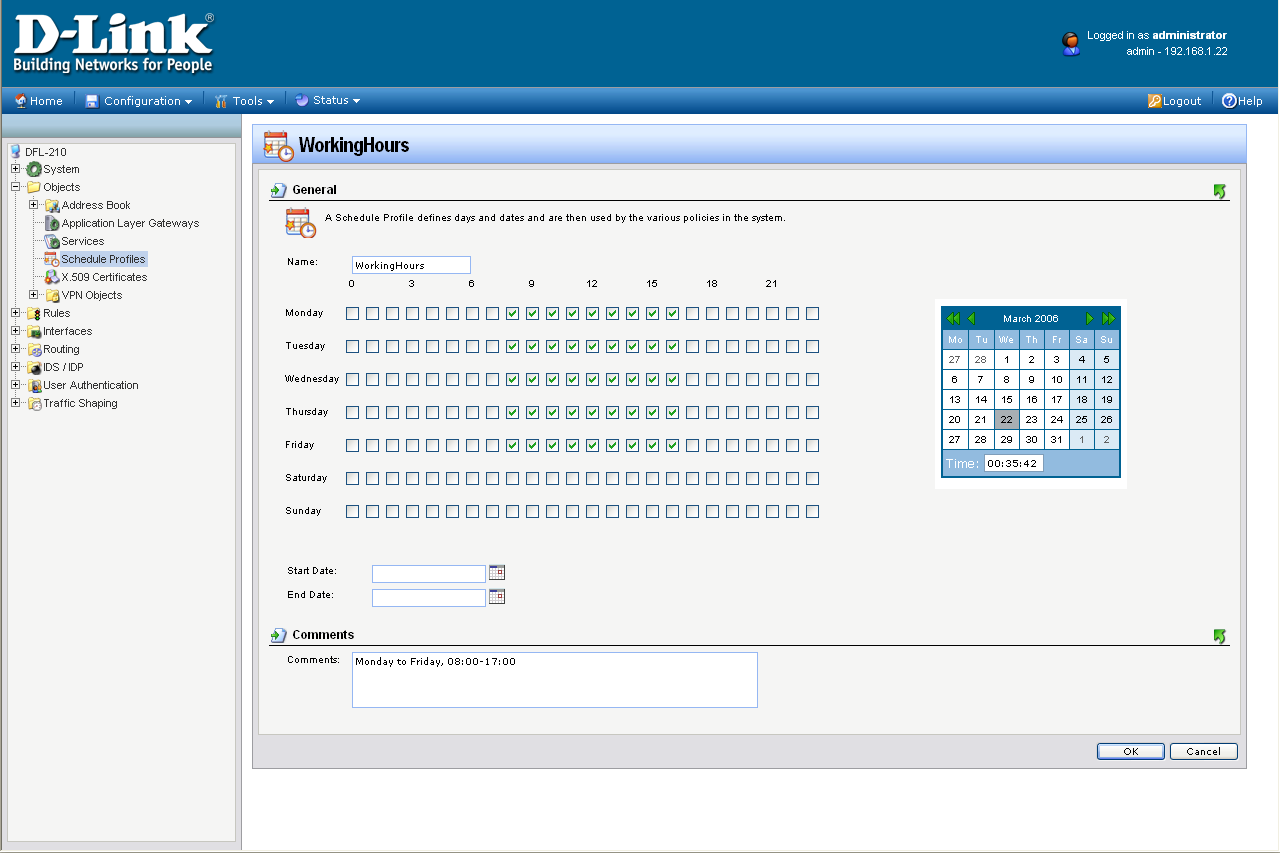Viewport: 1280px width, 853px height.
Task: Click the Schedule Profiles calendar icon in tree
Action: click(x=52, y=259)
